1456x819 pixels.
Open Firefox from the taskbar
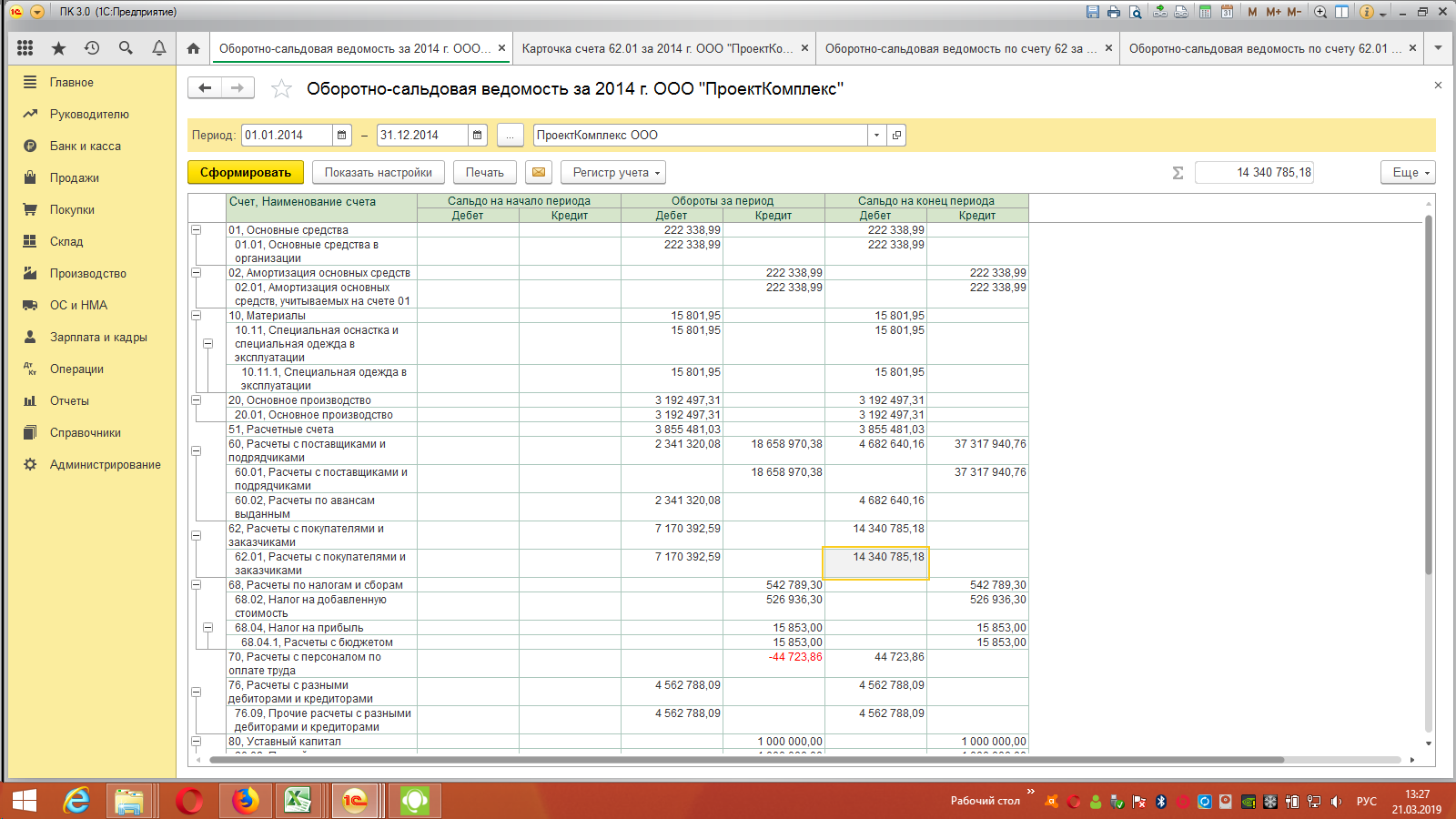pyautogui.click(x=243, y=801)
